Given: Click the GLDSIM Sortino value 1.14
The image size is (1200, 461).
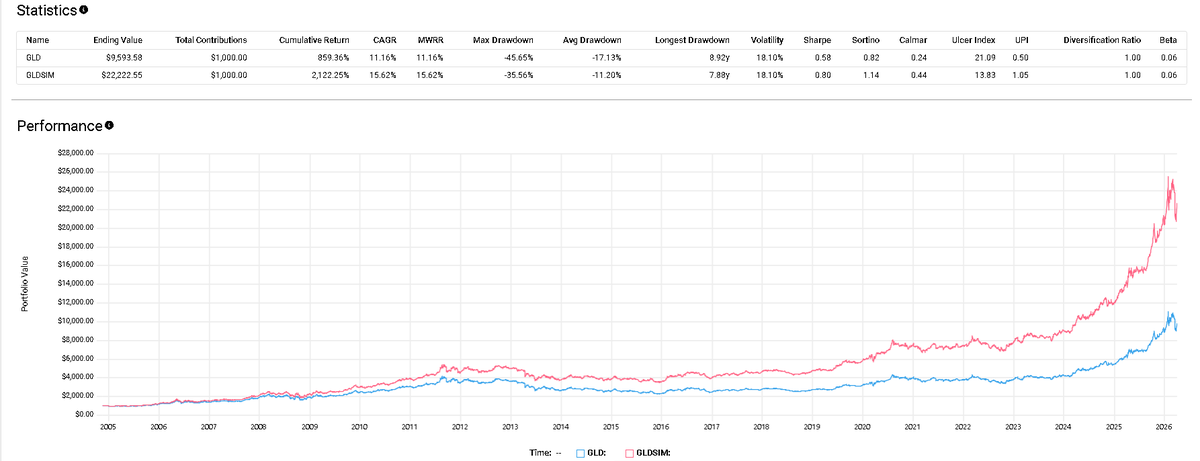Looking at the screenshot, I should [x=872, y=76].
